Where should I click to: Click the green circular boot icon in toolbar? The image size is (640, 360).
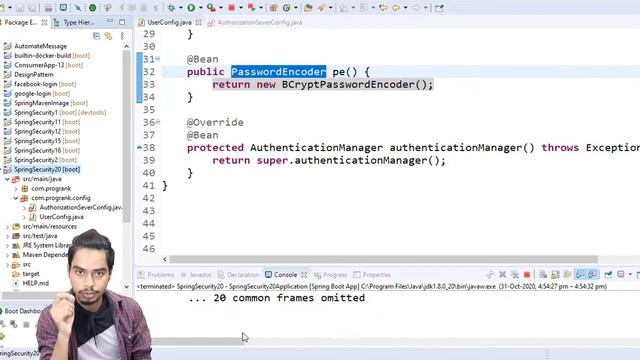pos(93,8)
